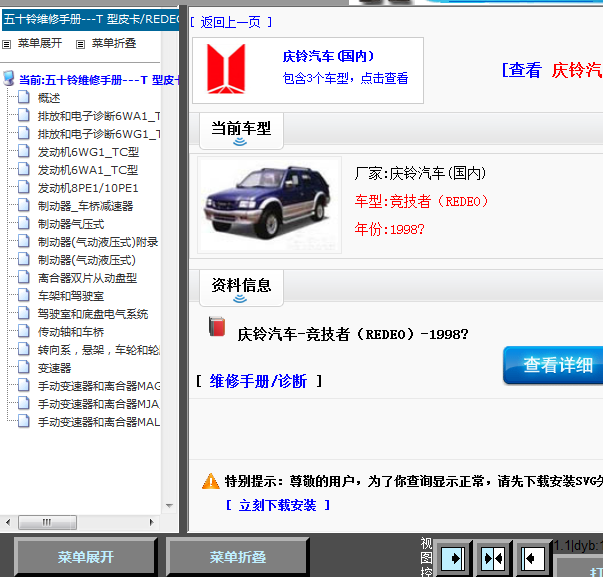Open 手动变速器和离合器MAL entry
Viewport: 603px width, 577px height.
[99, 422]
